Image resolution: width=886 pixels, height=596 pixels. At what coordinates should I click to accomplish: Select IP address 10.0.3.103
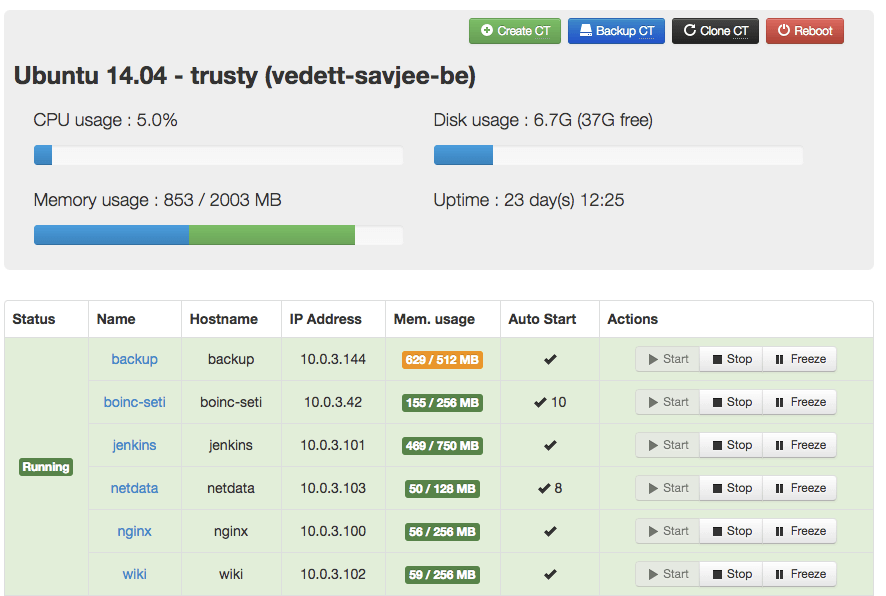pyautogui.click(x=333, y=488)
